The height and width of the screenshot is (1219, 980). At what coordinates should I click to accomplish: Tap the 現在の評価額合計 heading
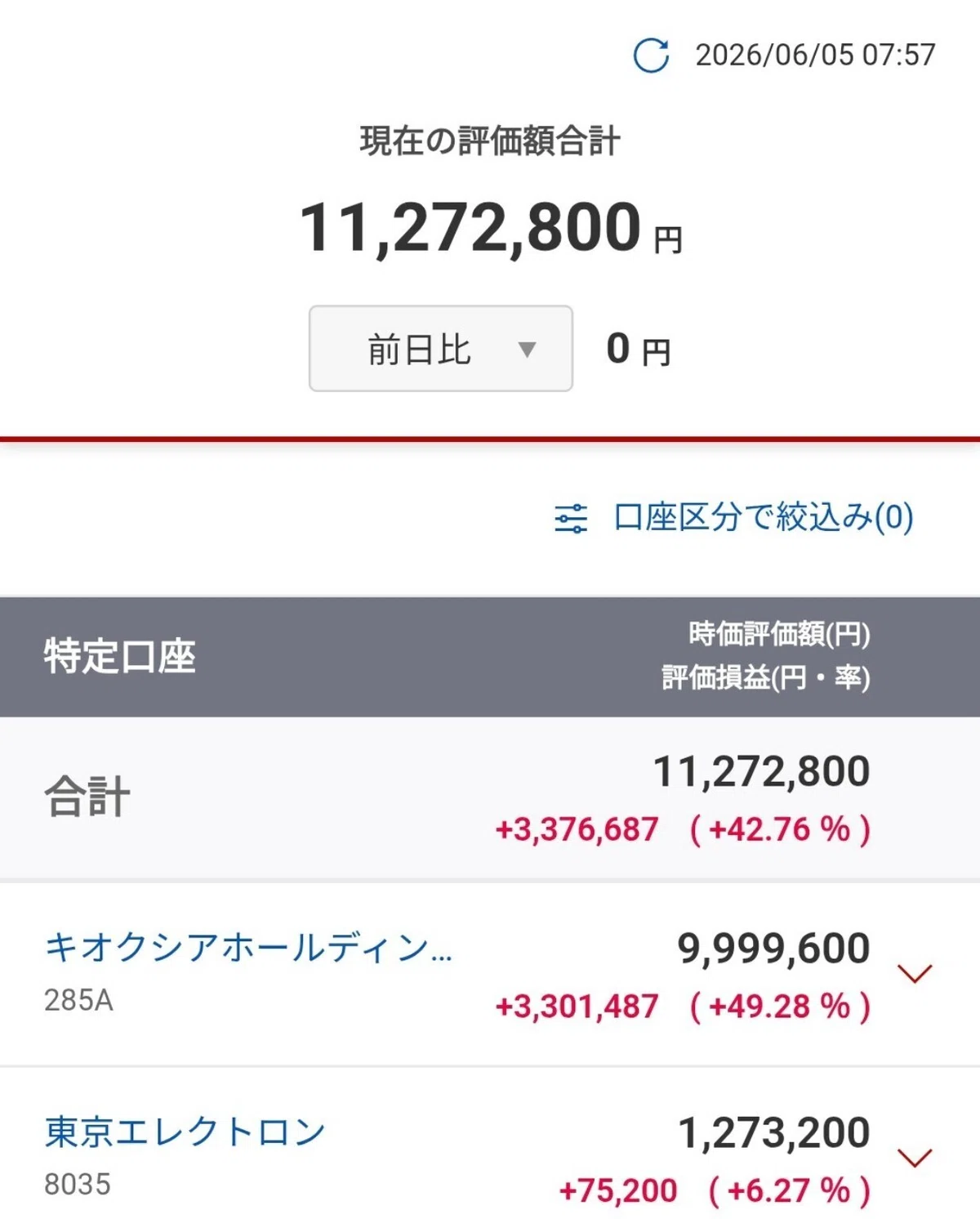point(490,141)
